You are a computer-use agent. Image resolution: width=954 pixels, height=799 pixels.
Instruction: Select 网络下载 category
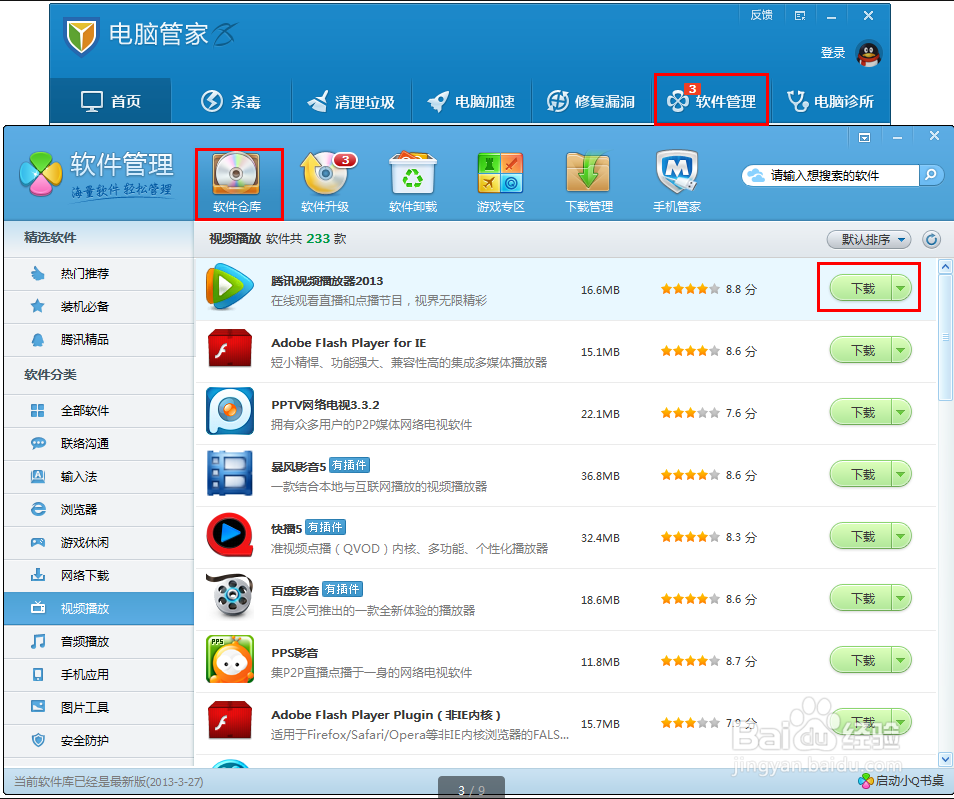tap(99, 575)
